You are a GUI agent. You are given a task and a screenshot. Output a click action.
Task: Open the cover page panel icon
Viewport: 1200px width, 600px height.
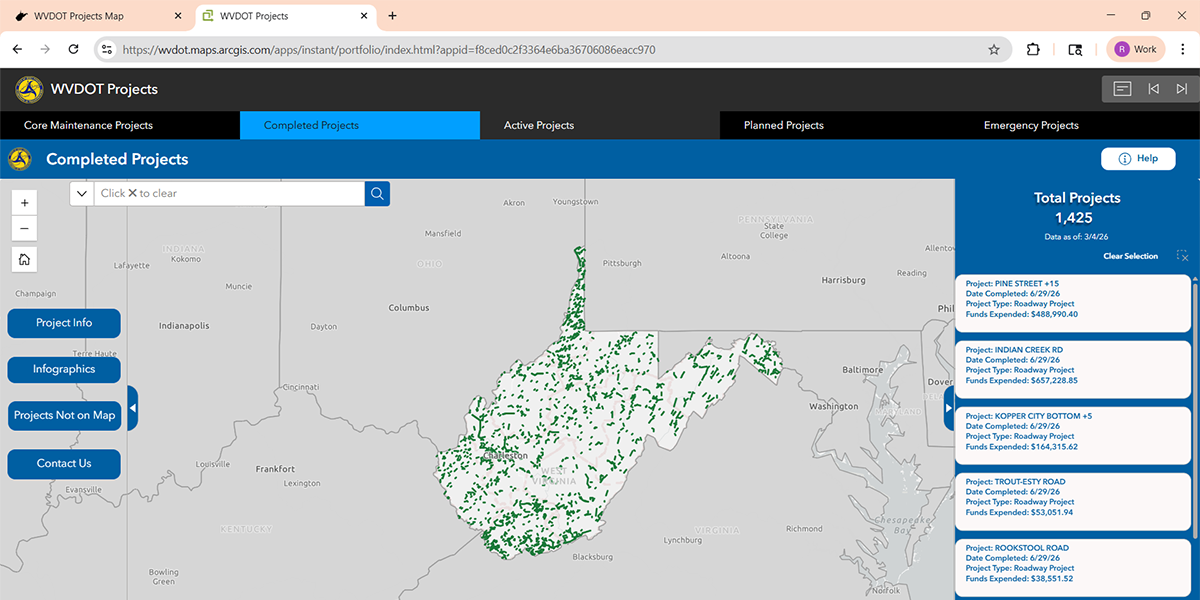[1122, 89]
